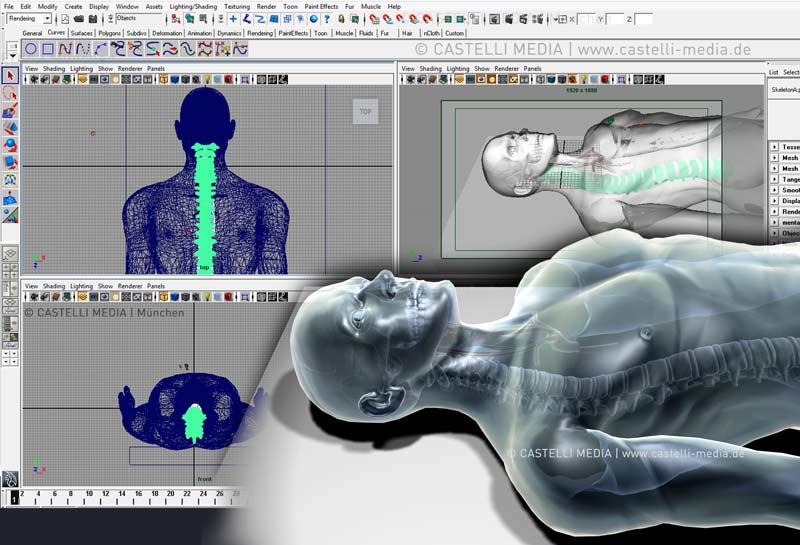The image size is (800, 545).
Task: Select the arrow Select tool in toolbox
Action: (10, 76)
